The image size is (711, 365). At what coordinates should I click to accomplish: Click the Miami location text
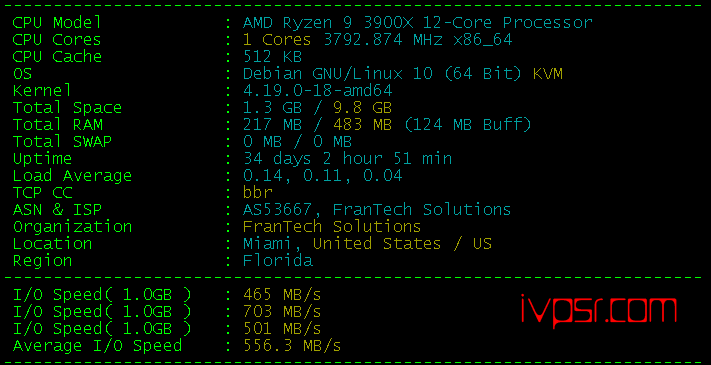(x=267, y=243)
